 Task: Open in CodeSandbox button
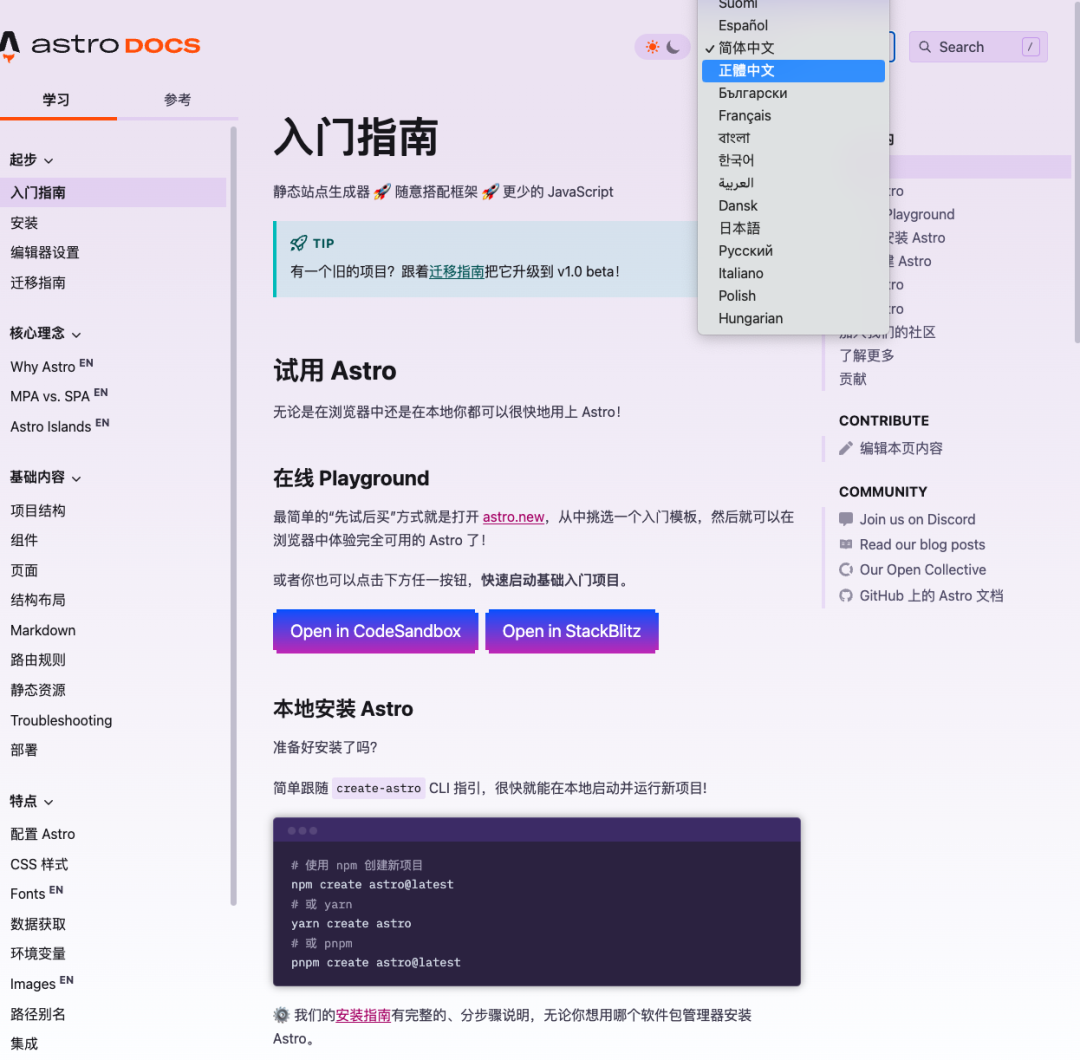[375, 631]
